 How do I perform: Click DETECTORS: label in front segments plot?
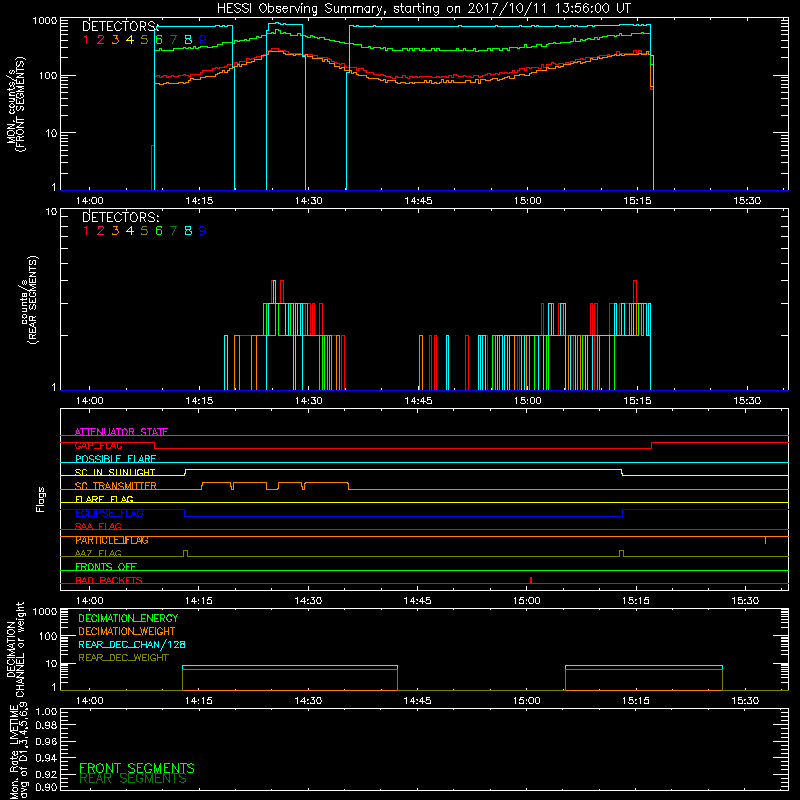pos(121,27)
